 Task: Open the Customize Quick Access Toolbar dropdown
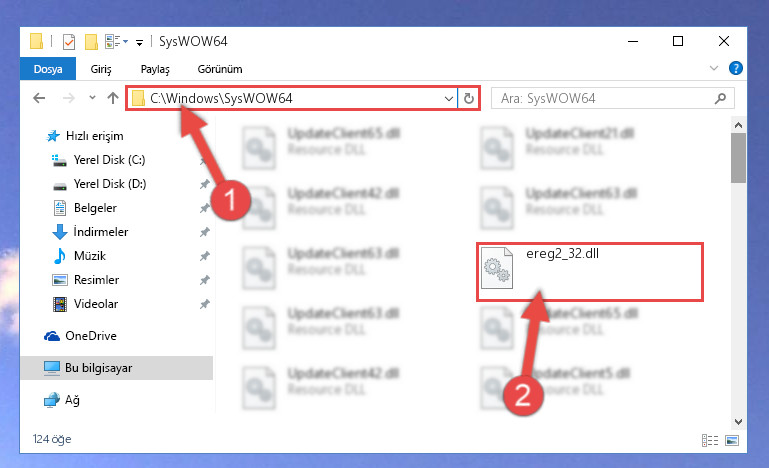click(x=140, y=43)
